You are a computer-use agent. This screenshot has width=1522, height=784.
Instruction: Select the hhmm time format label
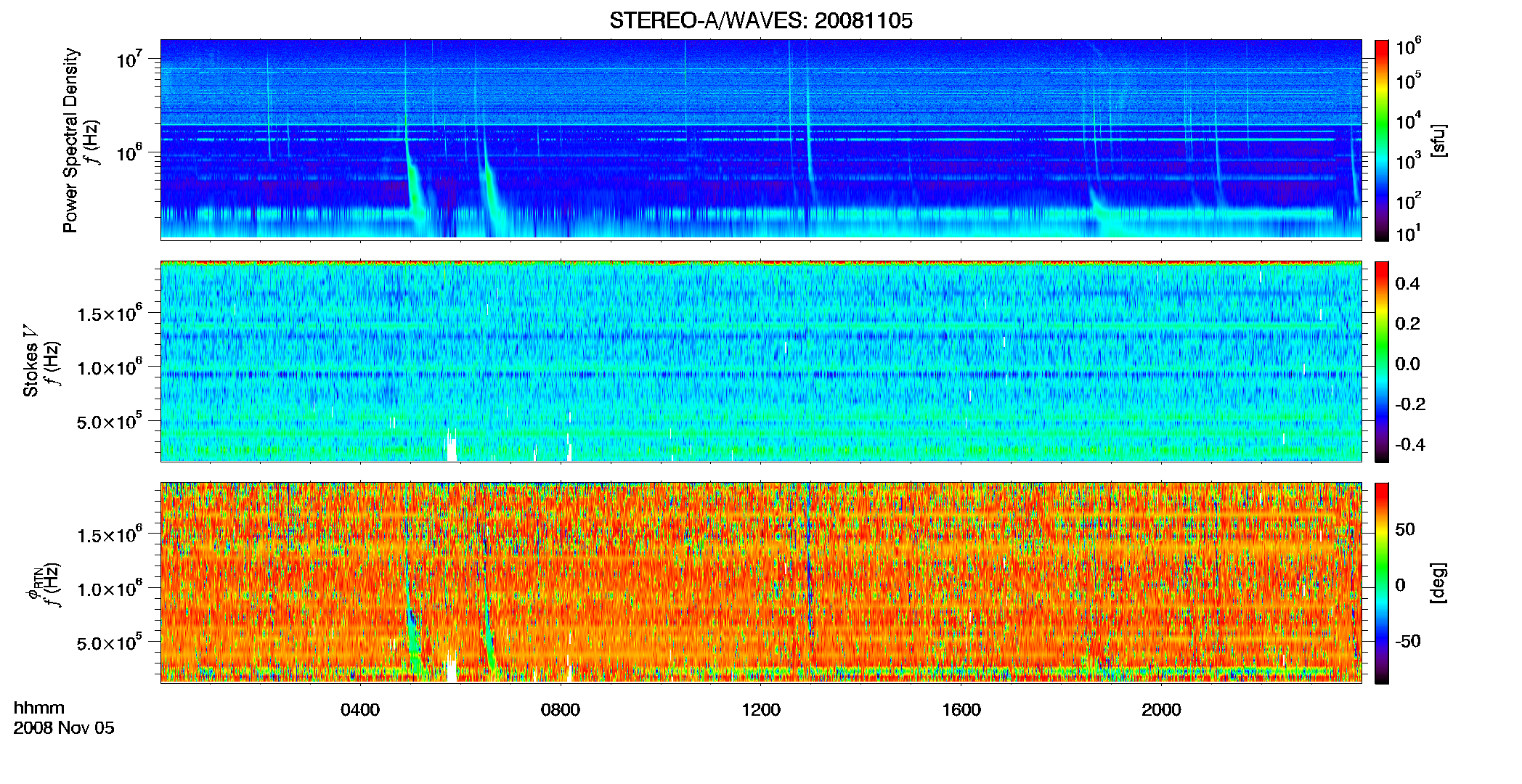pos(39,709)
